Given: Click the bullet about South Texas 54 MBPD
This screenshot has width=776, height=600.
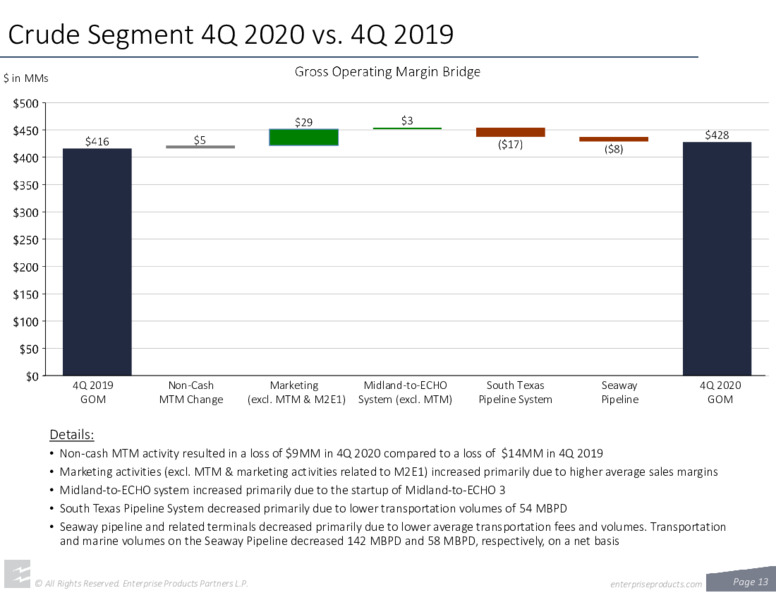Looking at the screenshot, I should (x=308, y=508).
